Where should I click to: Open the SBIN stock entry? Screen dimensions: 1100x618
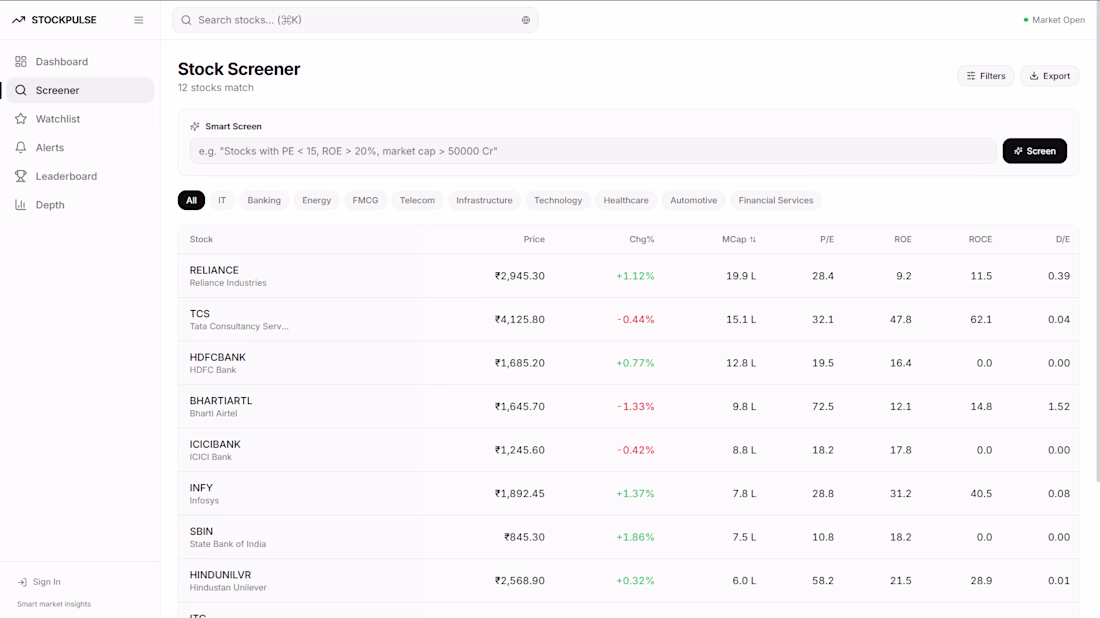click(629, 537)
